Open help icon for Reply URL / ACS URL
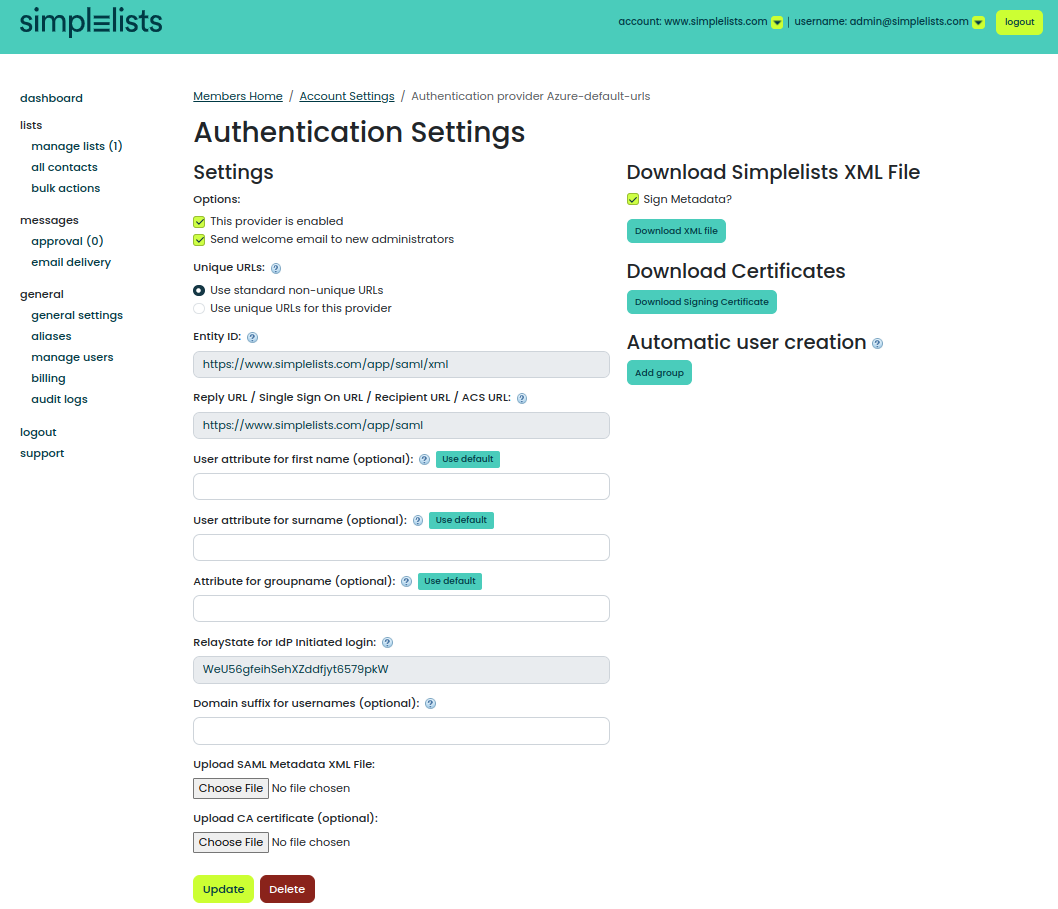Viewport: 1058px width, 909px height. coord(522,398)
